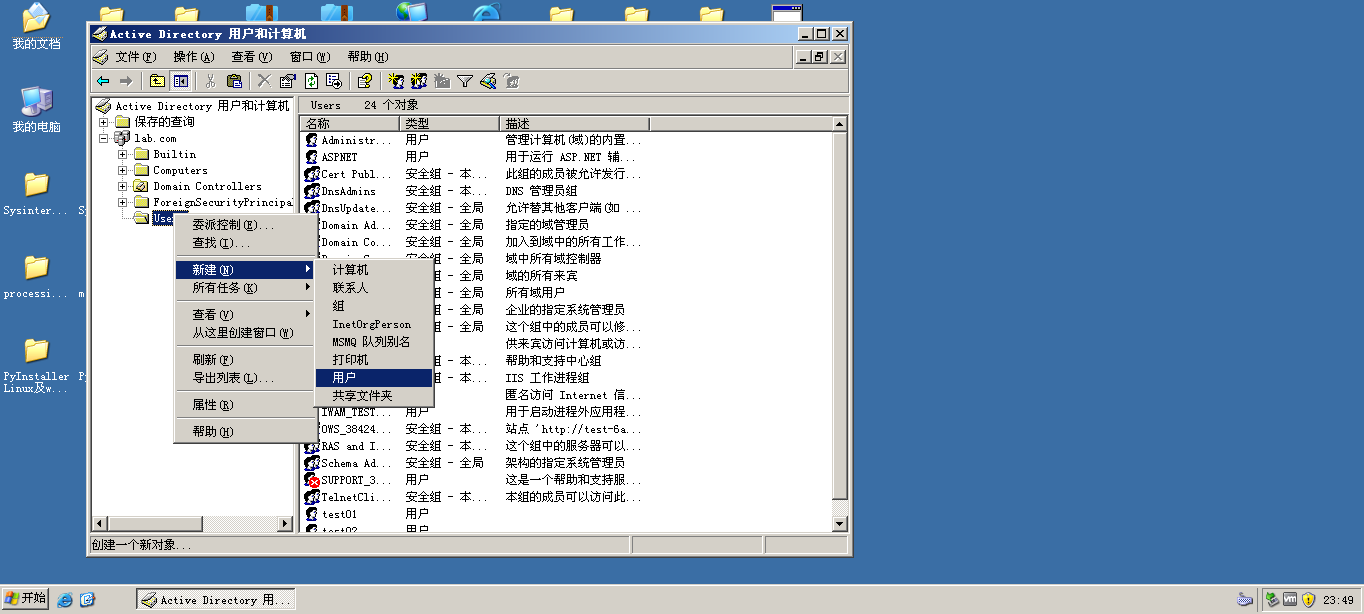Collapse the lab.com domain node

tap(103, 138)
